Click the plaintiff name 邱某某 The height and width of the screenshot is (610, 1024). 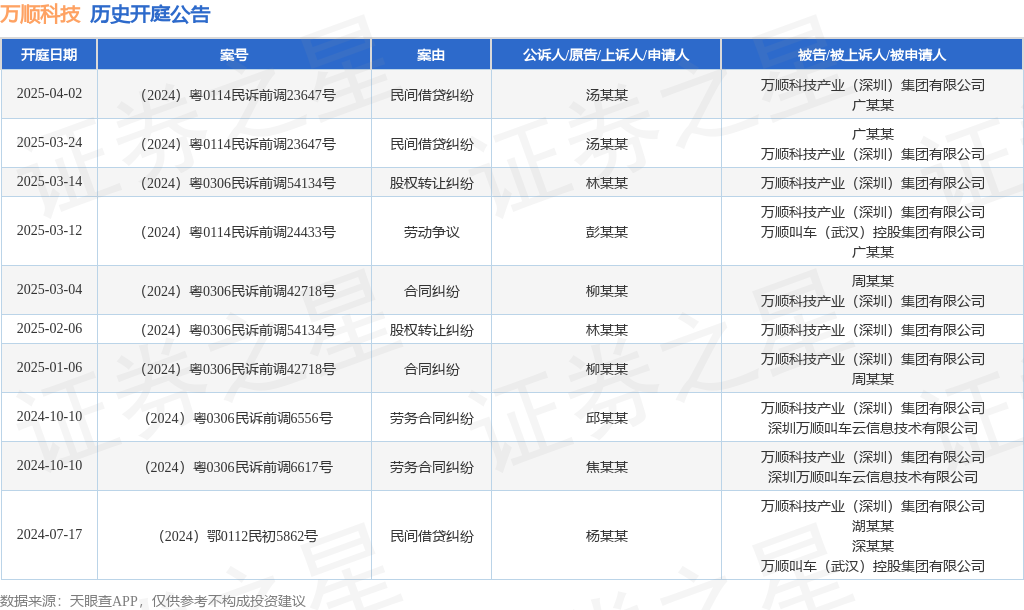click(x=607, y=419)
